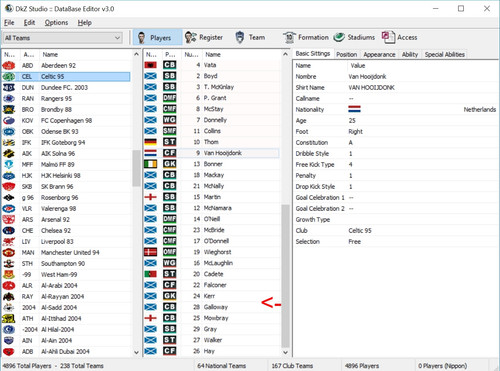Click the Selection value Free
Image resolution: width=500 pixels, height=371 pixels.
pos(354,242)
